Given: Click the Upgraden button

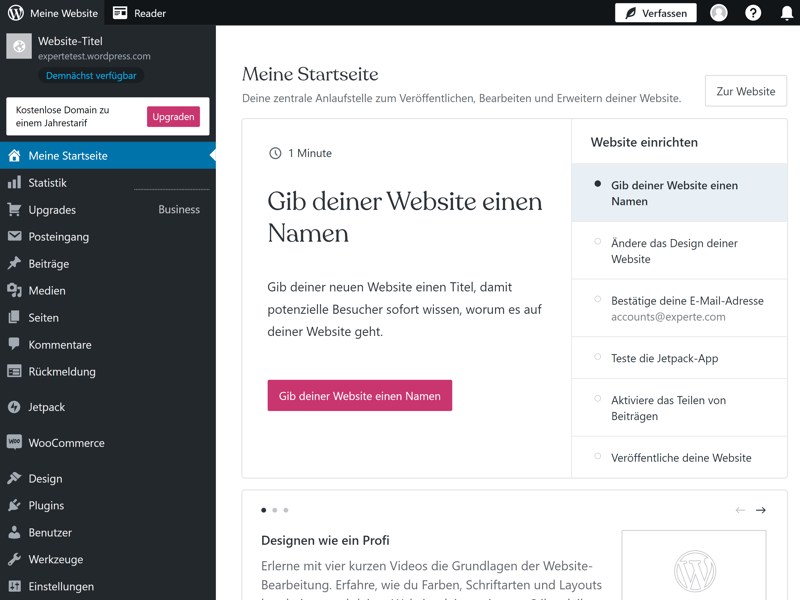Looking at the screenshot, I should tap(173, 116).
